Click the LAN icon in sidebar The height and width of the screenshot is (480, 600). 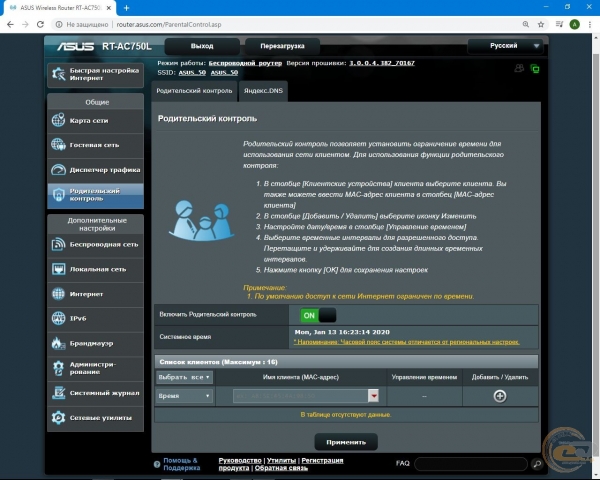pyautogui.click(x=59, y=269)
